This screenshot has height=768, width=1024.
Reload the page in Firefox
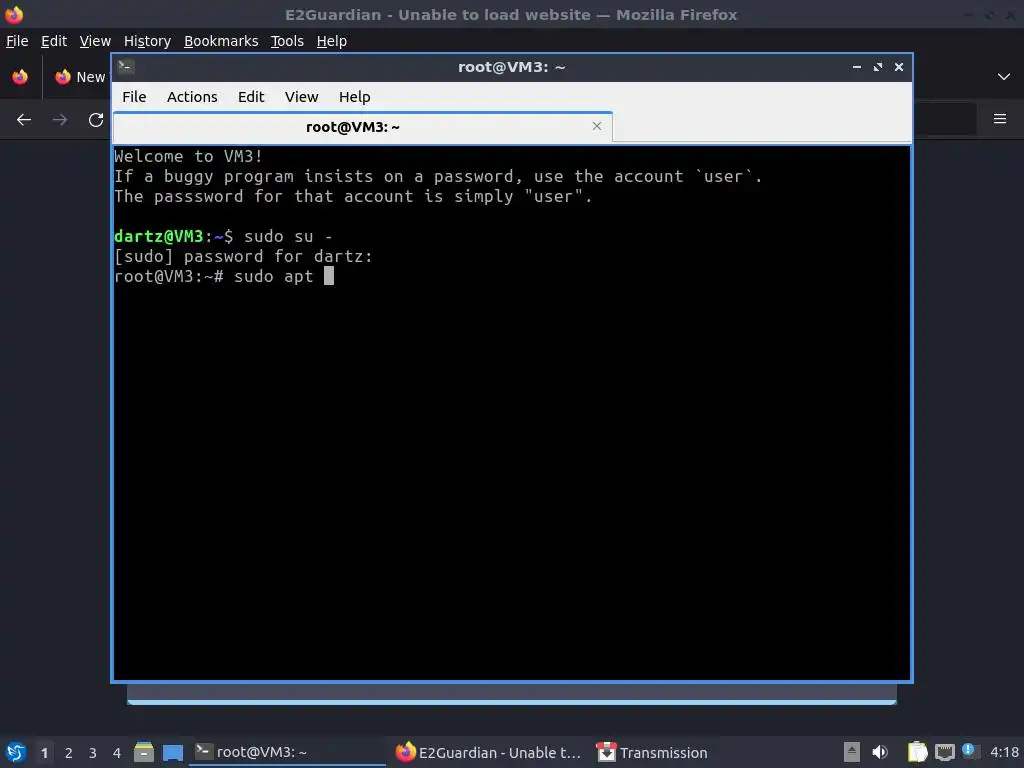click(x=96, y=120)
